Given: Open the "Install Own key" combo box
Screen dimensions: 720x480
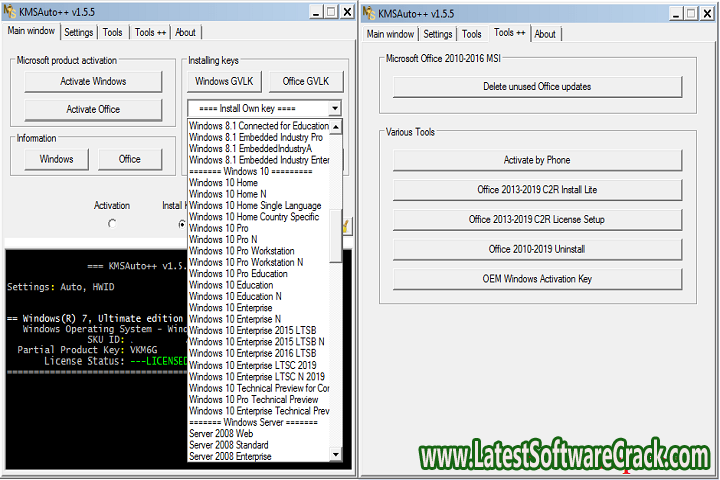Looking at the screenshot, I should (x=264, y=108).
